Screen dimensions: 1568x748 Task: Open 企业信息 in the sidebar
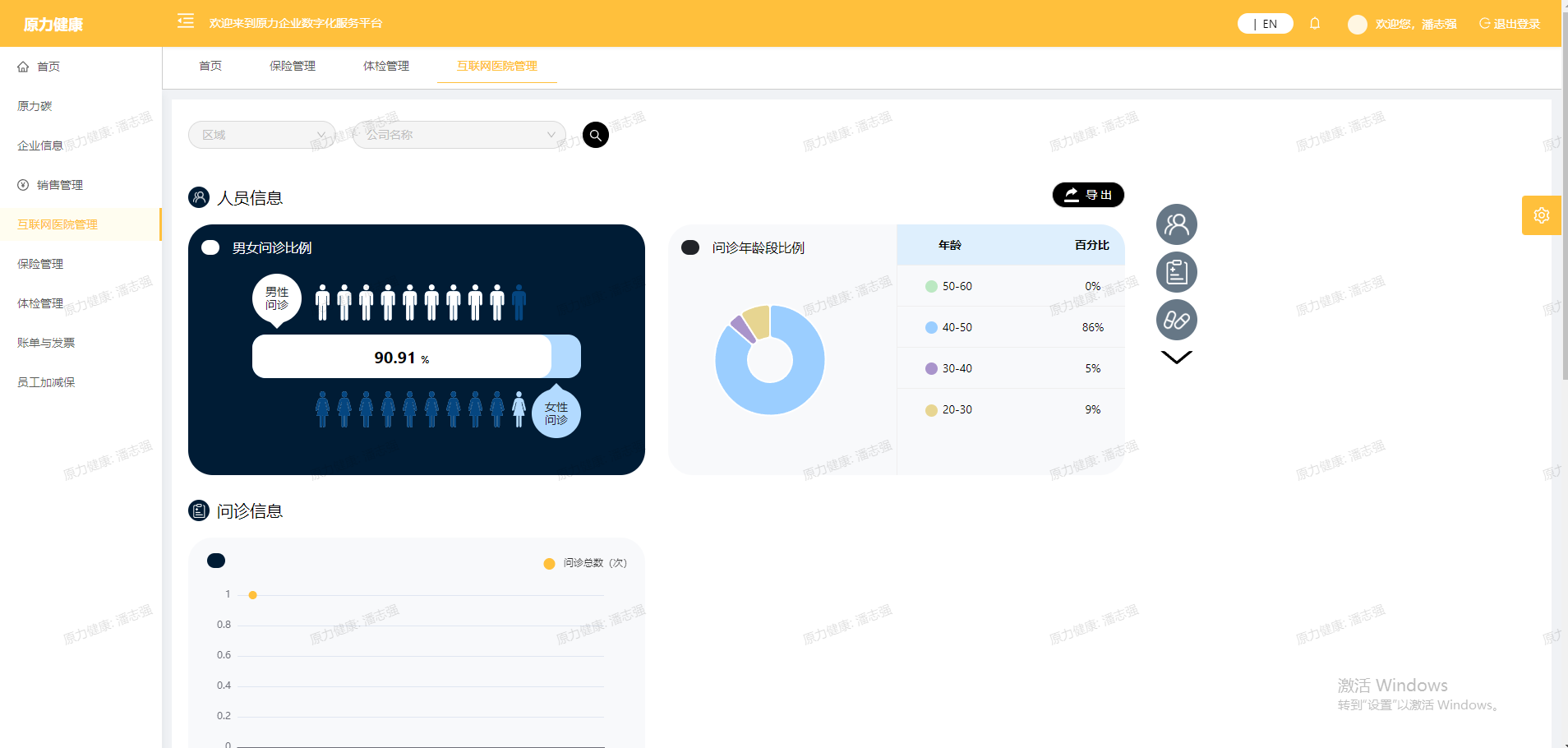pos(81,145)
